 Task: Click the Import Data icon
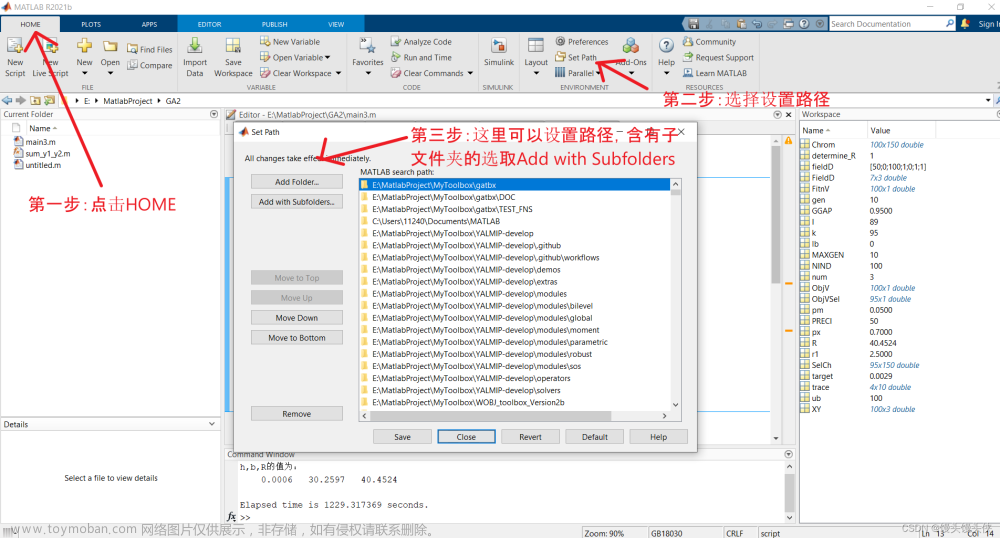(195, 46)
